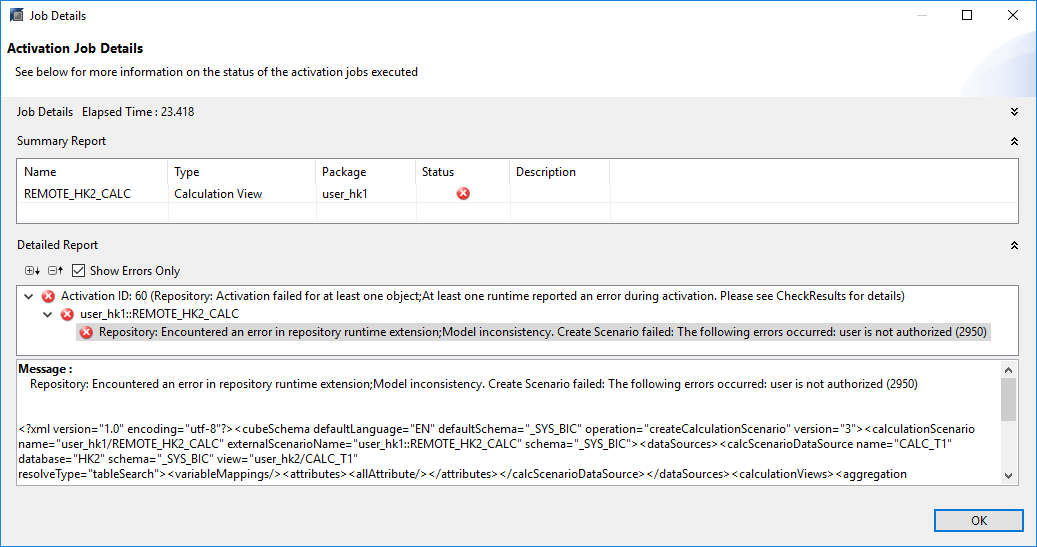Maximize the Job Details window
The height and width of the screenshot is (547, 1037).
click(x=967, y=15)
